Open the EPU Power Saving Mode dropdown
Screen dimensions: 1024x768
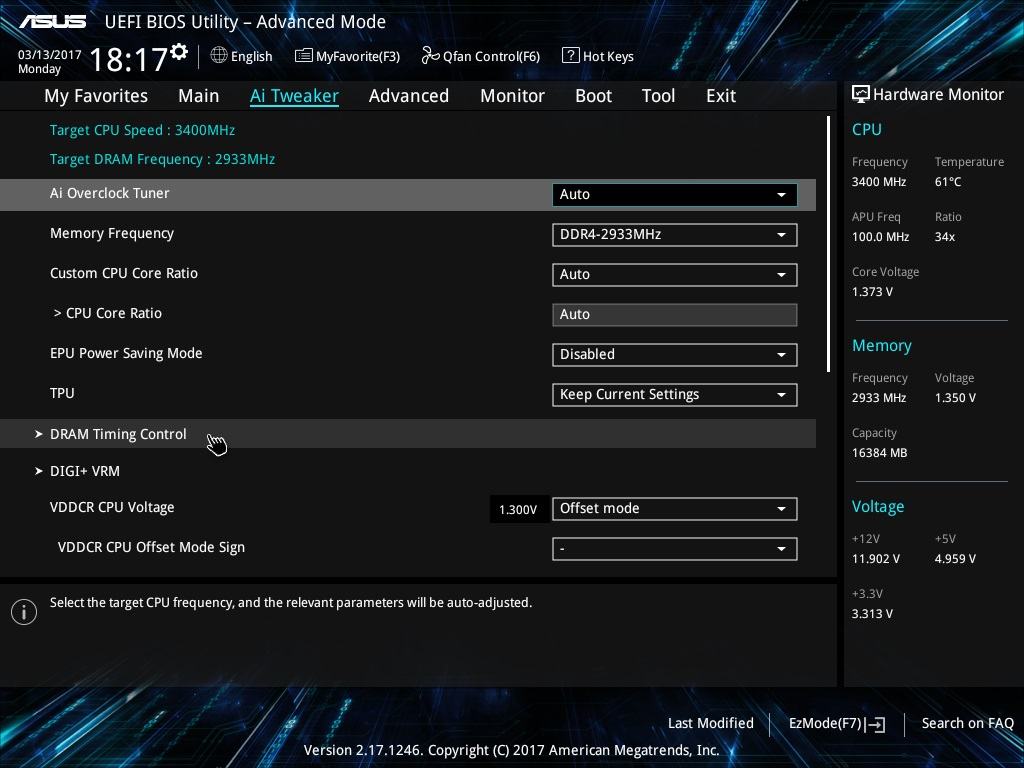[x=675, y=355]
